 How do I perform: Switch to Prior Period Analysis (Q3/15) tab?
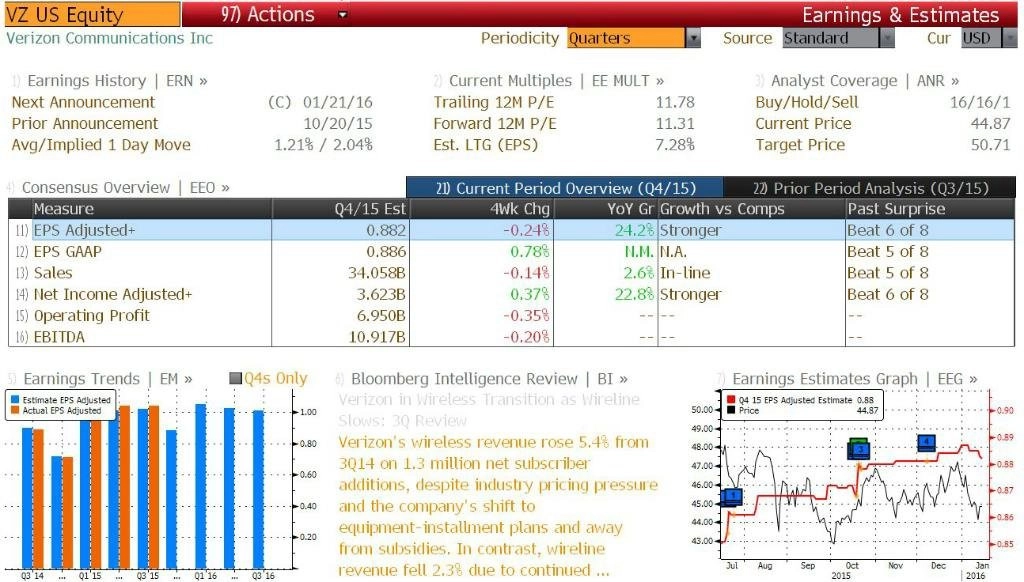870,188
